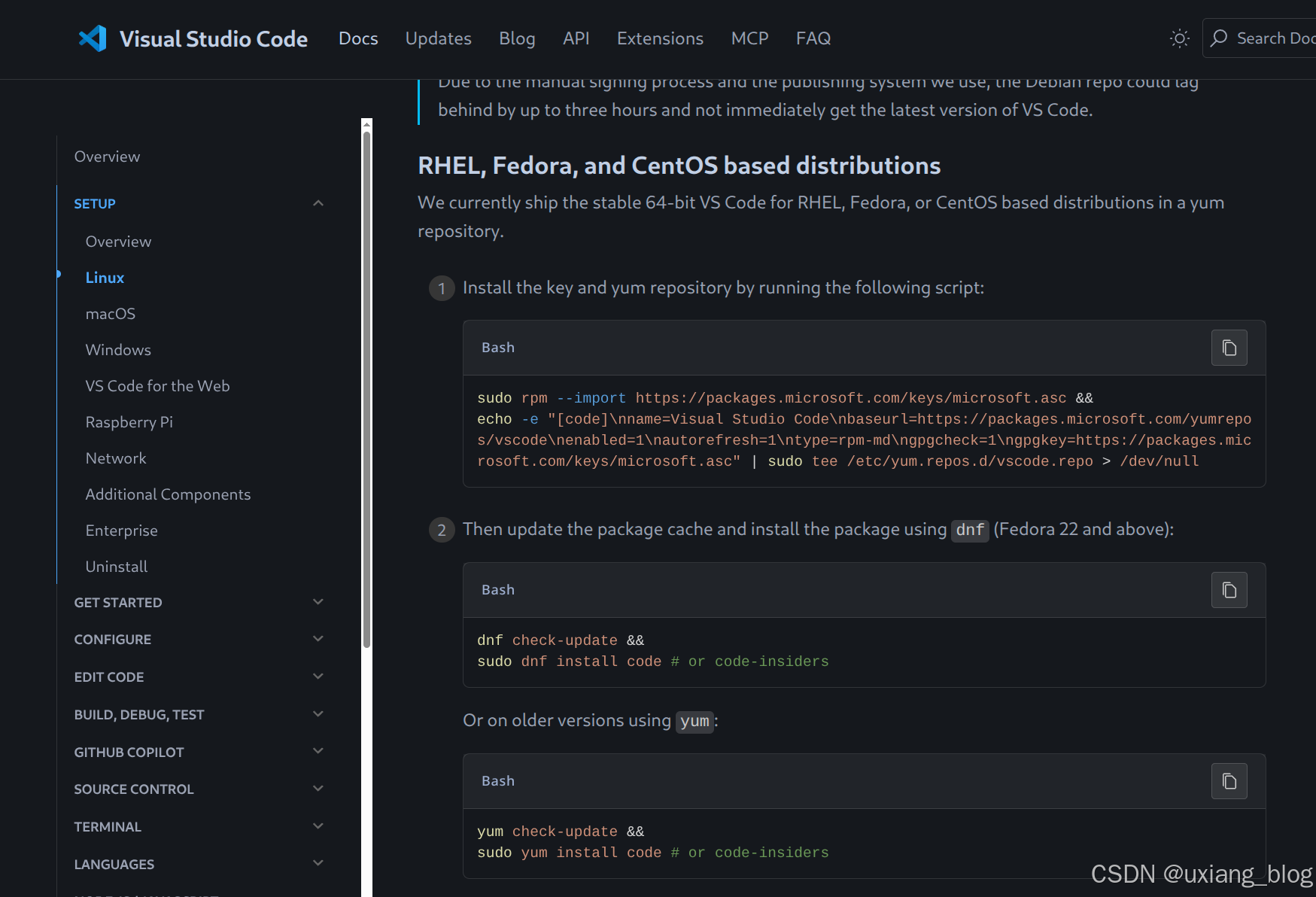Open the Uninstall page link
The height and width of the screenshot is (897, 1316).
[x=117, y=567]
